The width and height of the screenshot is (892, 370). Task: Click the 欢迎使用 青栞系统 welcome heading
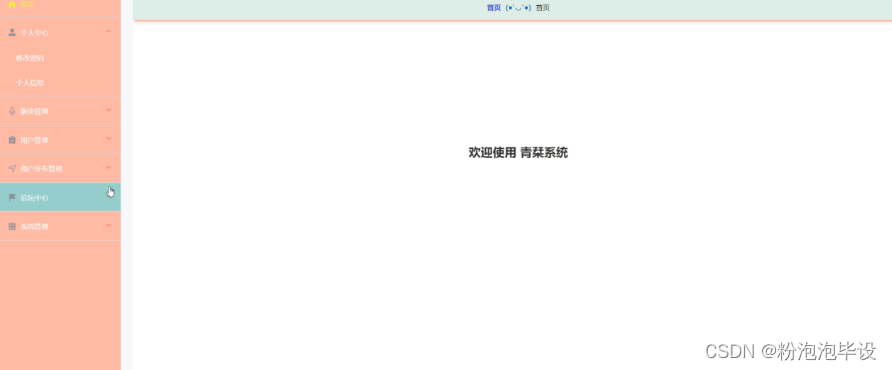pyautogui.click(x=518, y=153)
